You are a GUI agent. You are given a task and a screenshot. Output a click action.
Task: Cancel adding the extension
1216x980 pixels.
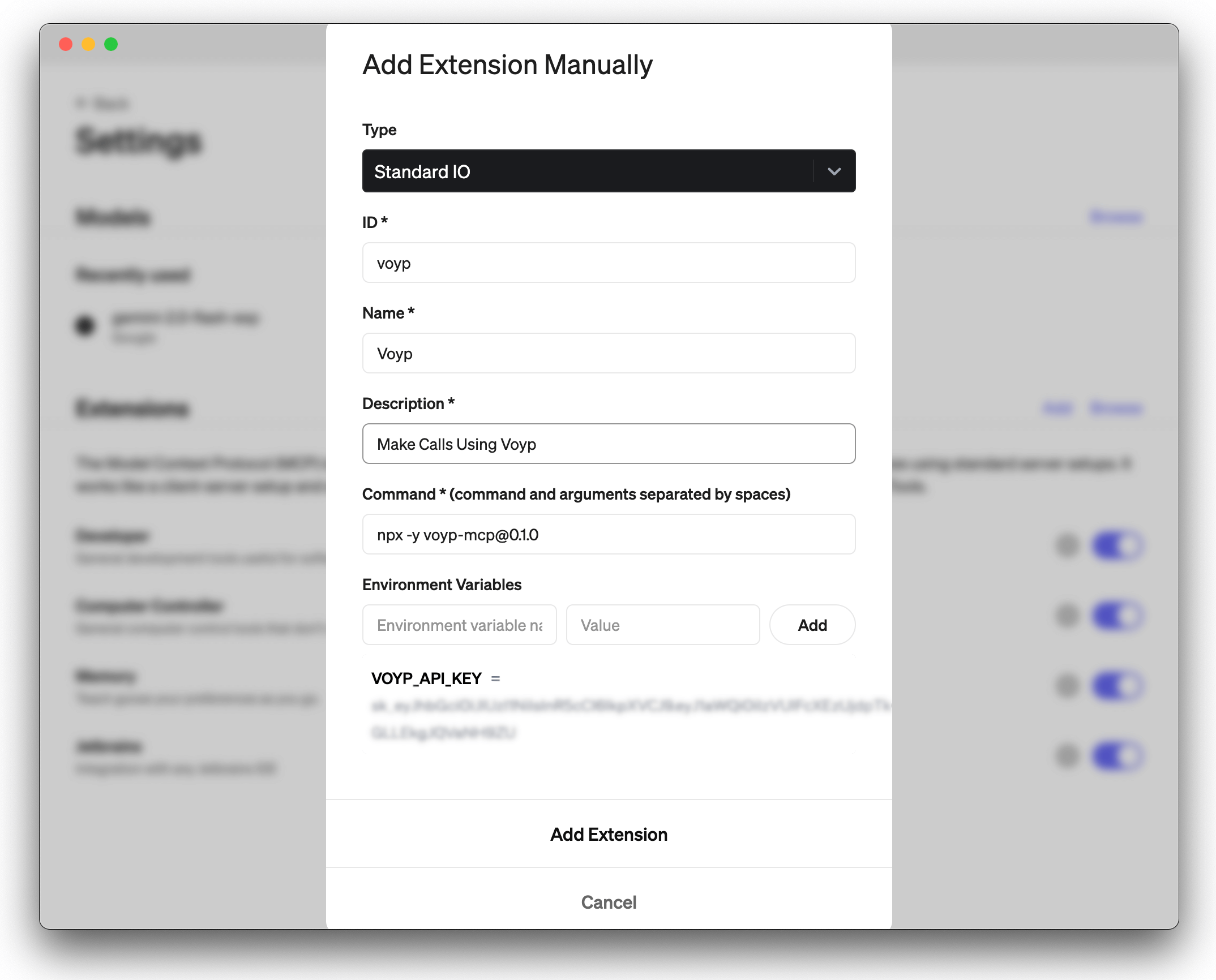click(608, 902)
